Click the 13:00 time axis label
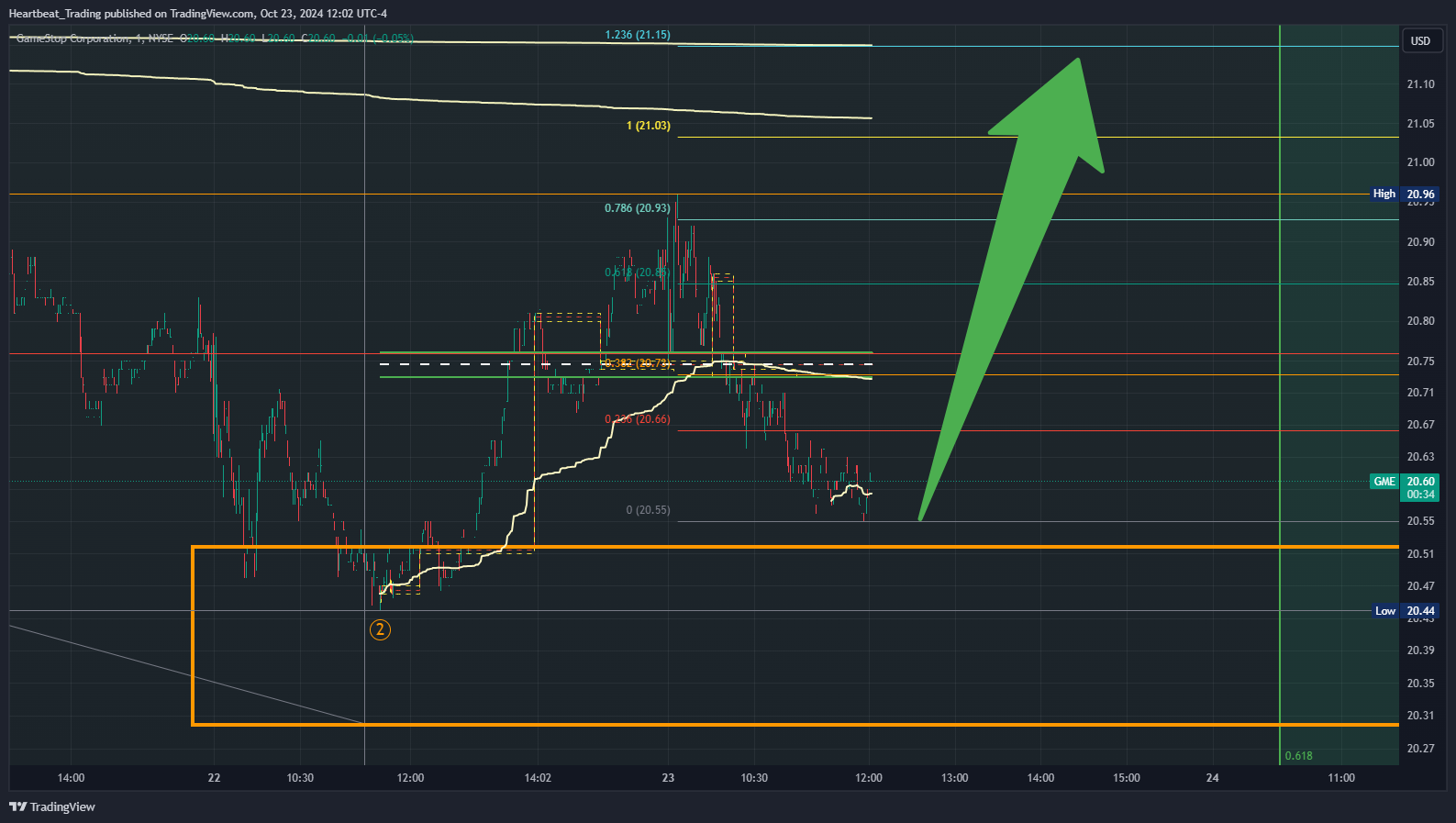 (x=954, y=778)
